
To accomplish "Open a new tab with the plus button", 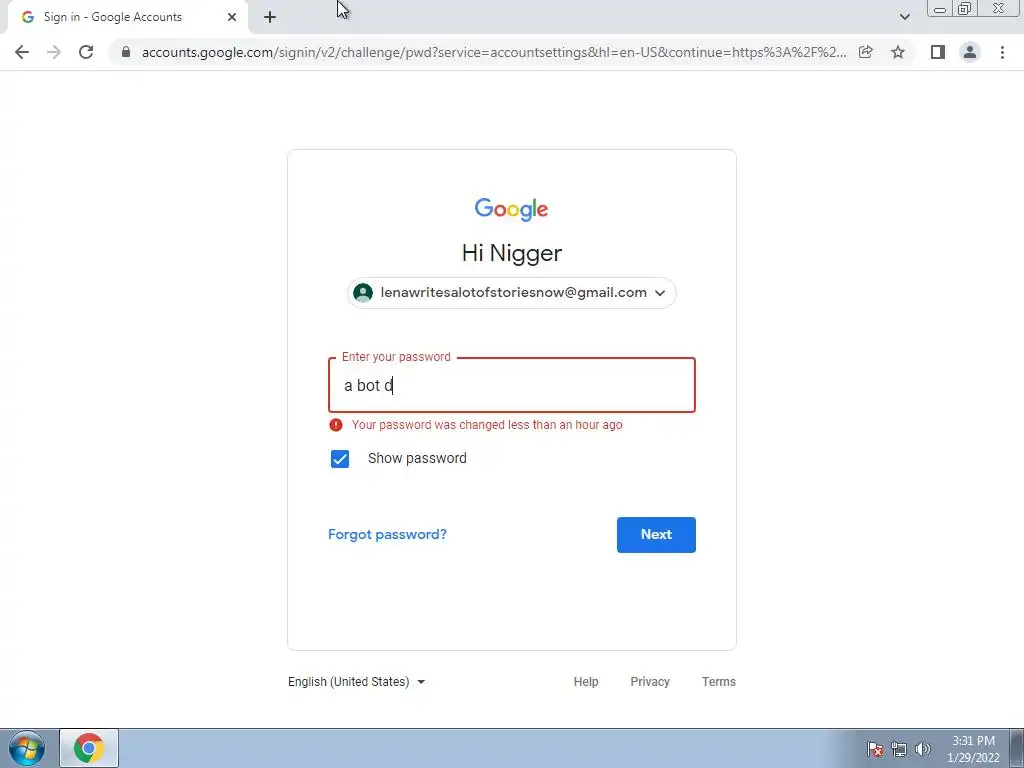I will (270, 17).
